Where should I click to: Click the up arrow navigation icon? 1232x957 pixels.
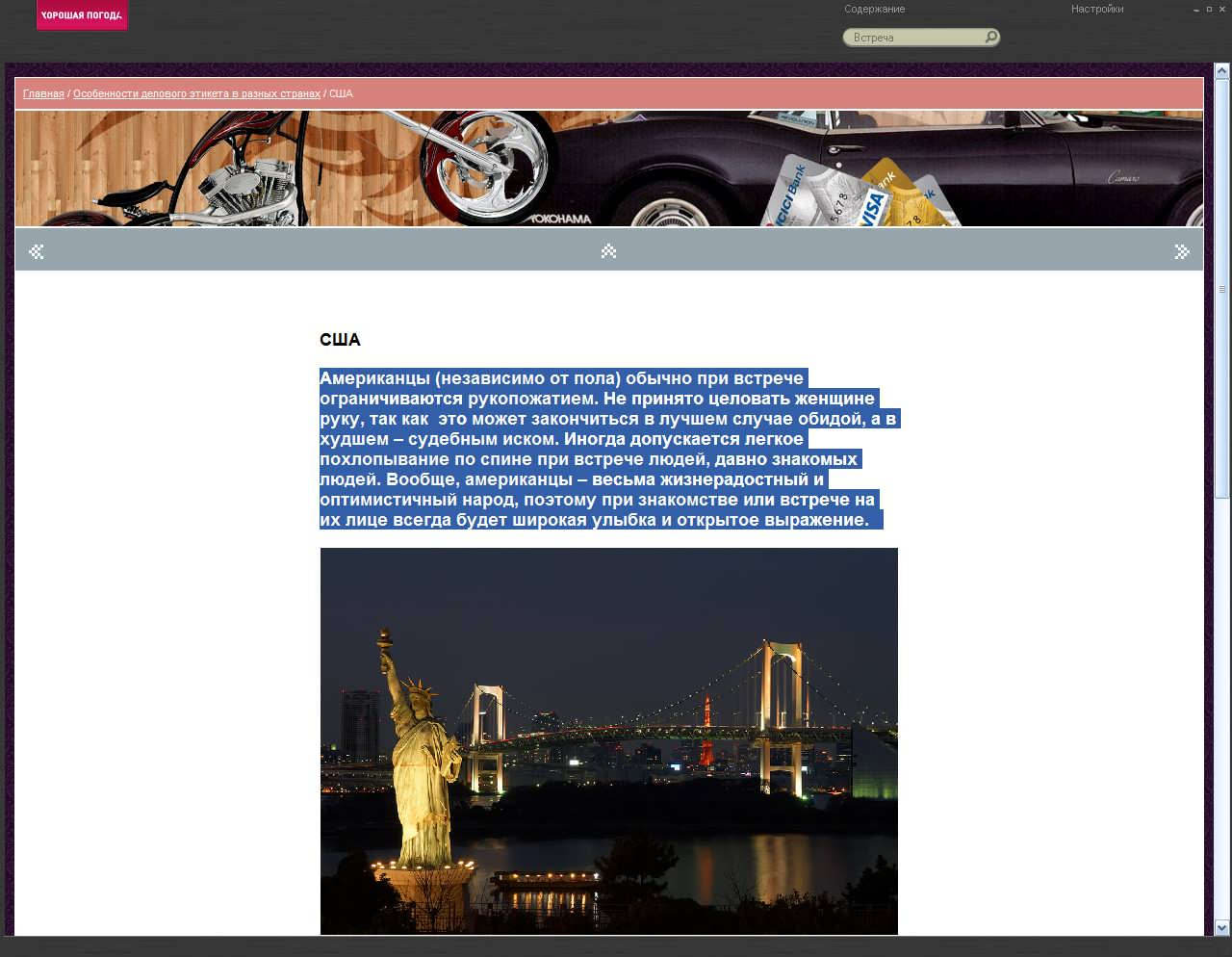608,251
